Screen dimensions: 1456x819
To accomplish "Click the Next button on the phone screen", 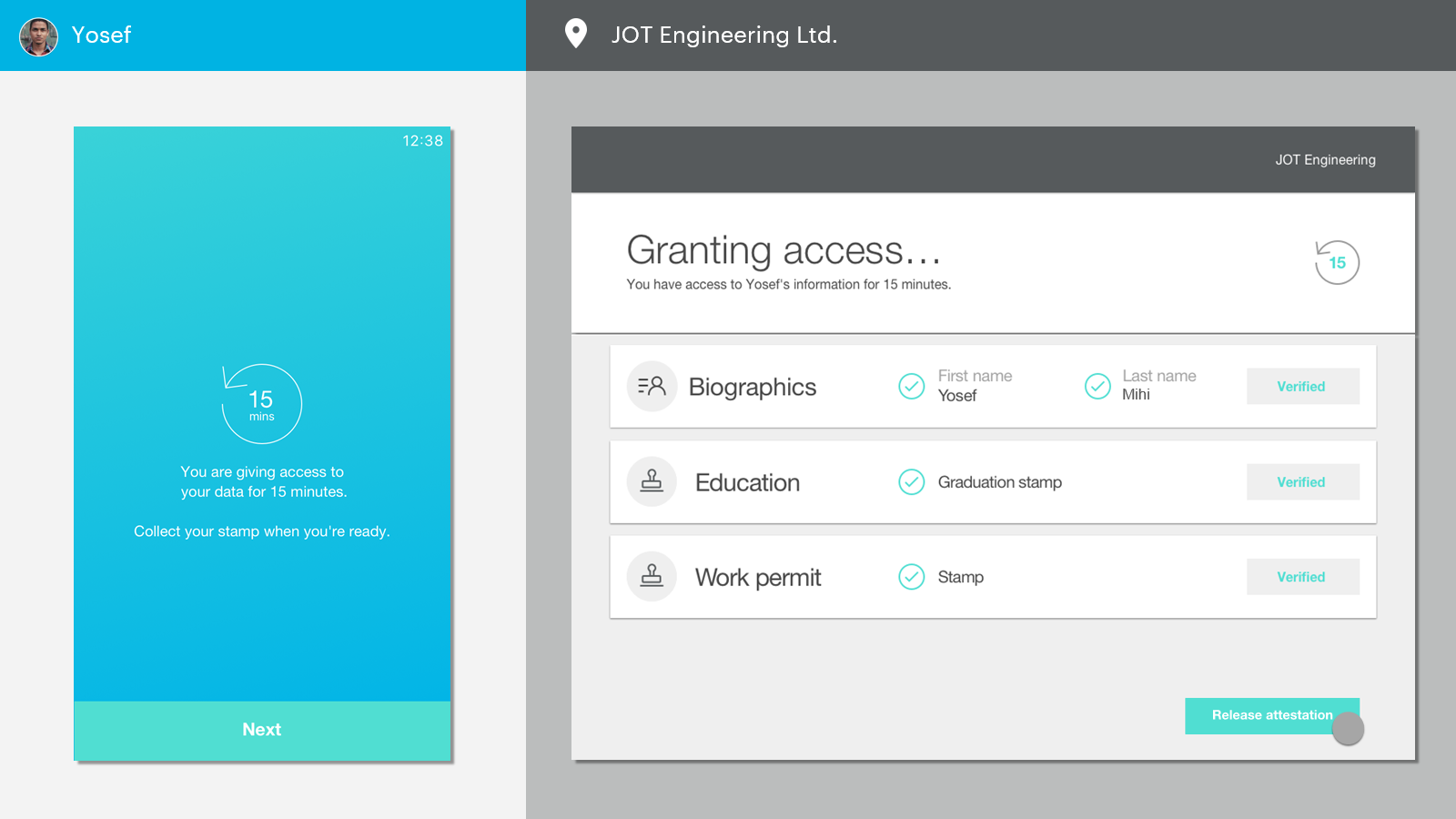I will coord(262,730).
